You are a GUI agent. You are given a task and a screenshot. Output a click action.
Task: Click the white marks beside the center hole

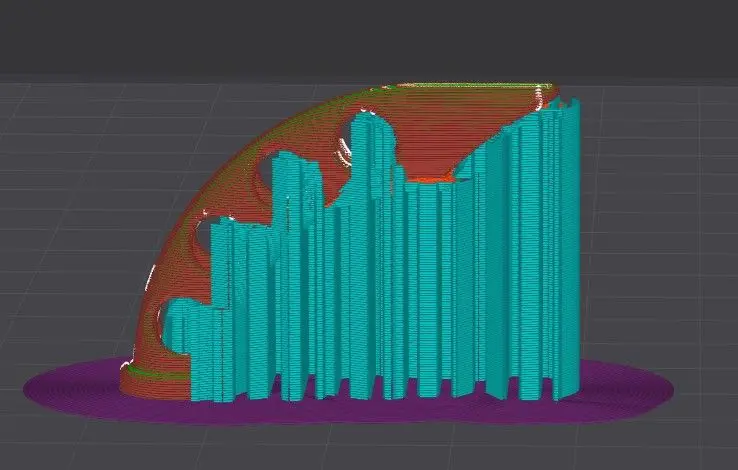345,154
